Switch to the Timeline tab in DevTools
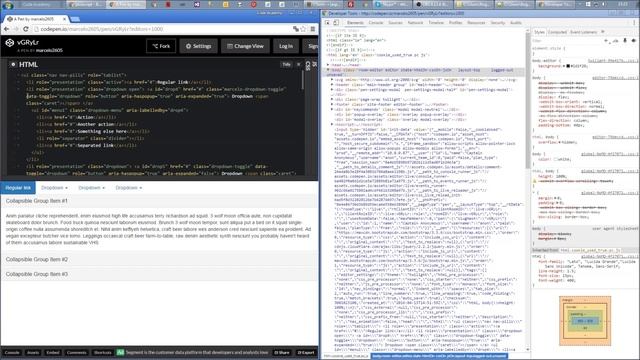This screenshot has width=640, height=360. (436, 23)
